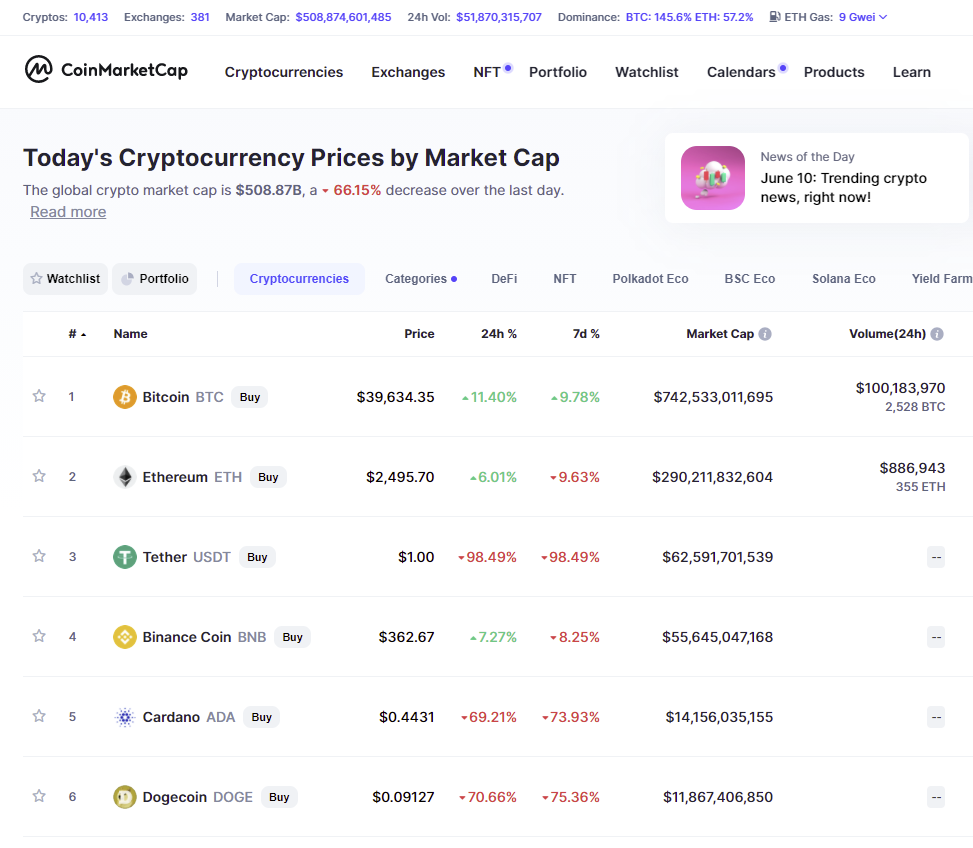973x848 pixels.
Task: Expand the ETH Gas Gwei dropdown
Action: [x=883, y=17]
